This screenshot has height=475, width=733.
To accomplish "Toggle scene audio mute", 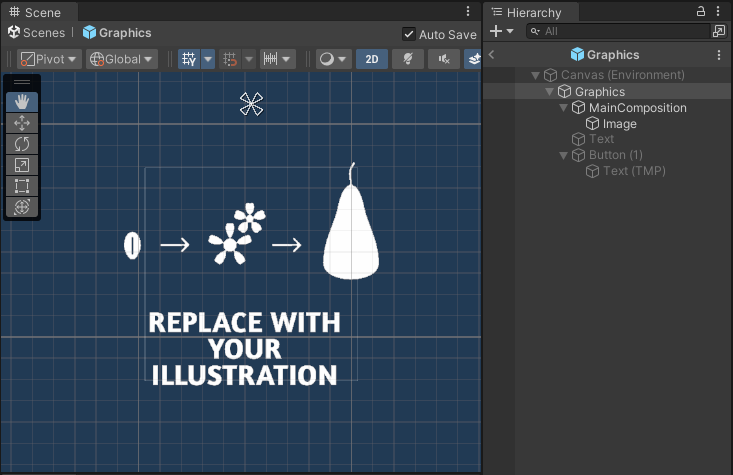I will 443,59.
